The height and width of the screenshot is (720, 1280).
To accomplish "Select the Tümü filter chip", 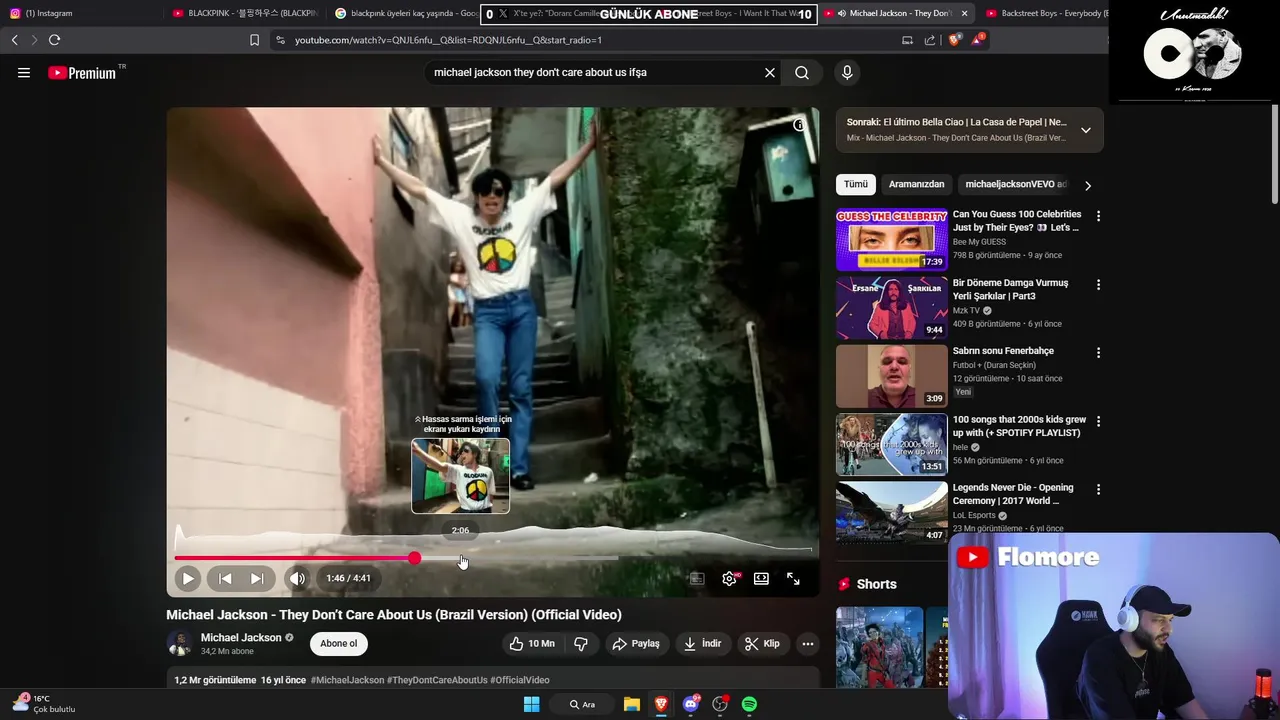I will pyautogui.click(x=856, y=184).
